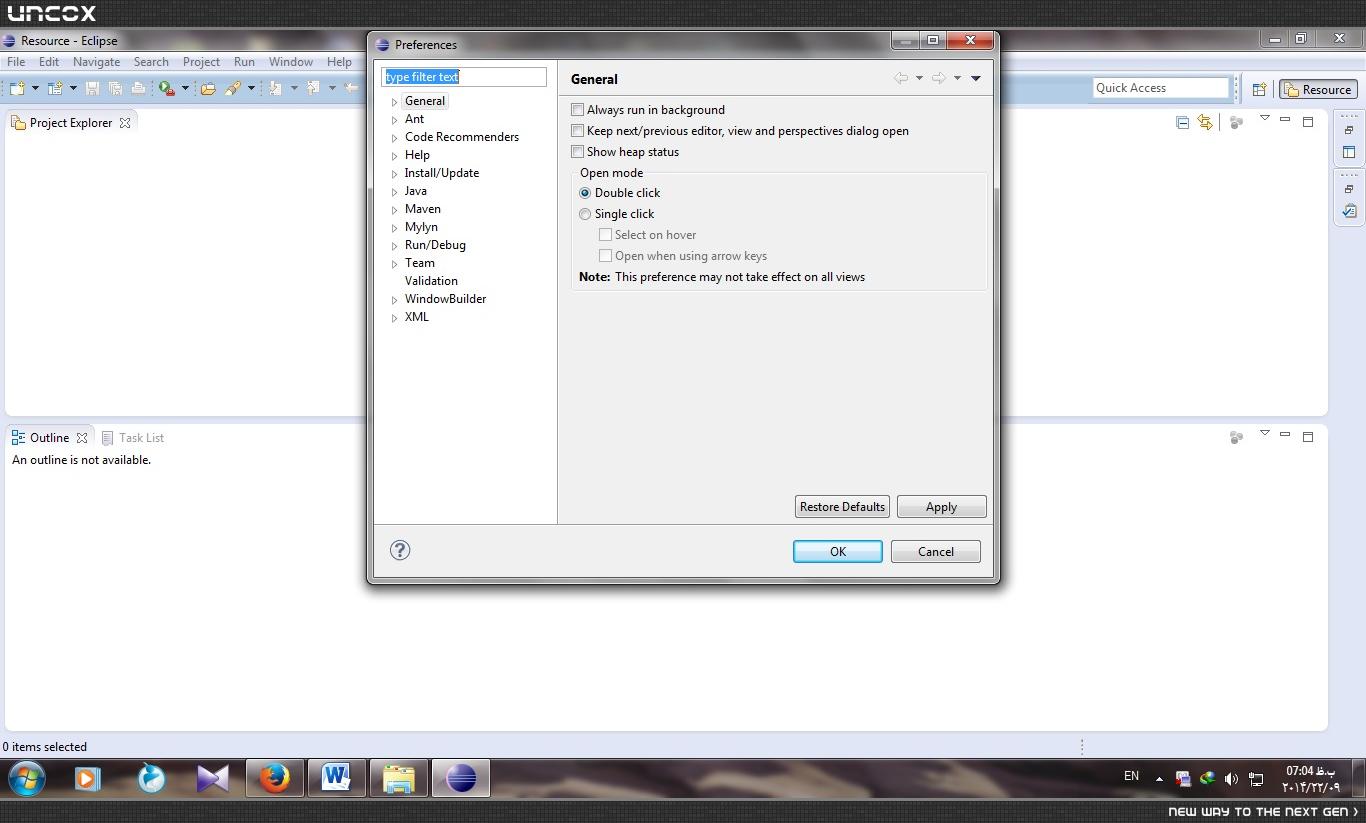Expand the WindowBuilder node

pyautogui.click(x=394, y=300)
